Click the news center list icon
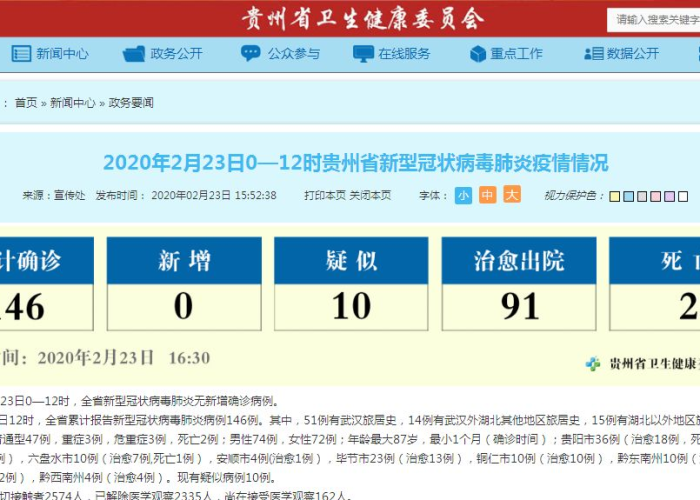The height and width of the screenshot is (500, 700). (x=21, y=54)
